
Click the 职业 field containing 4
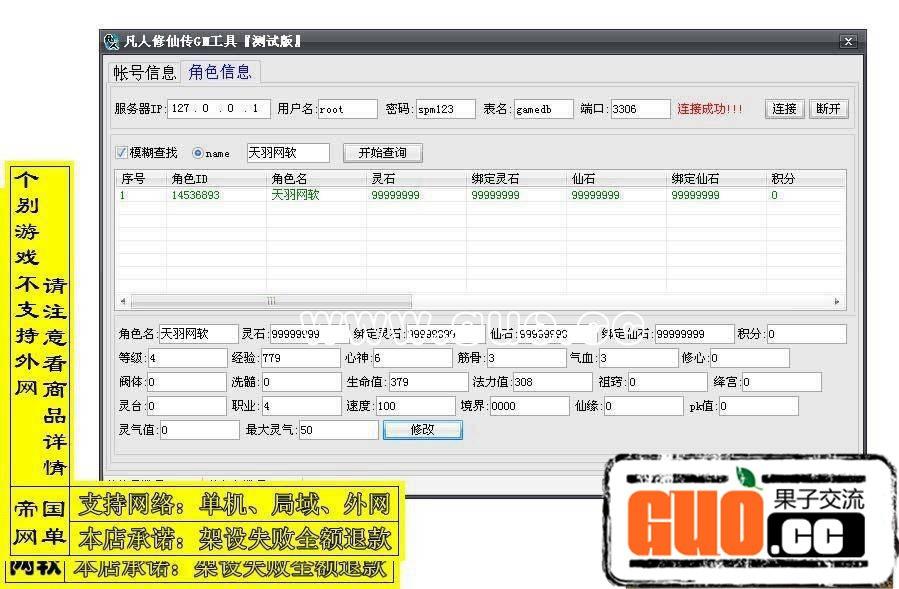click(302, 406)
